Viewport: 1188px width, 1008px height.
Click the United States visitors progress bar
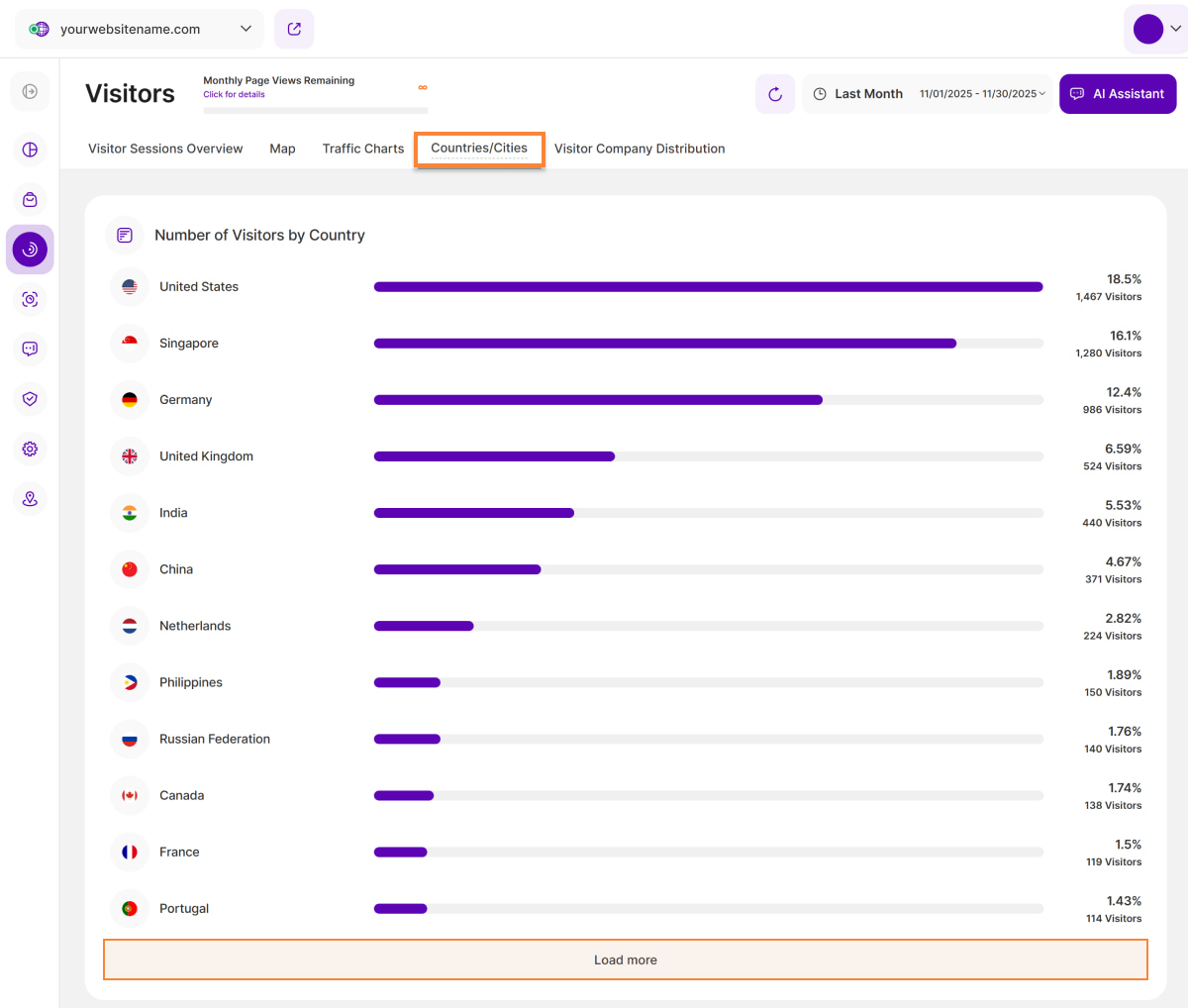click(x=708, y=287)
